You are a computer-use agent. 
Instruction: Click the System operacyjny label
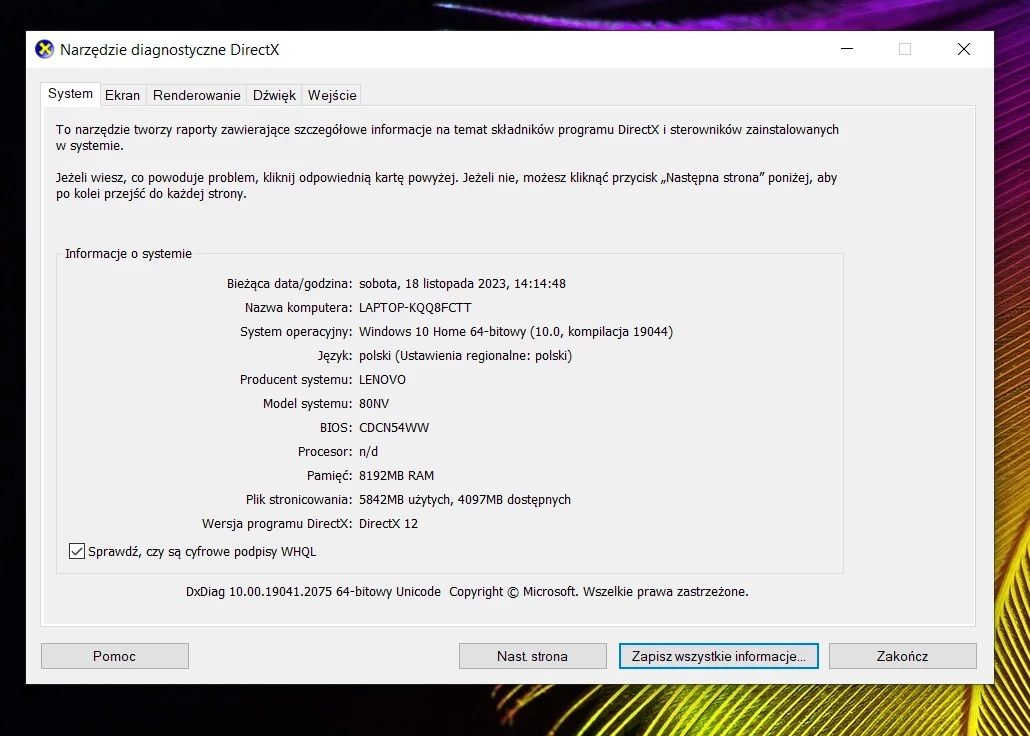pos(296,332)
